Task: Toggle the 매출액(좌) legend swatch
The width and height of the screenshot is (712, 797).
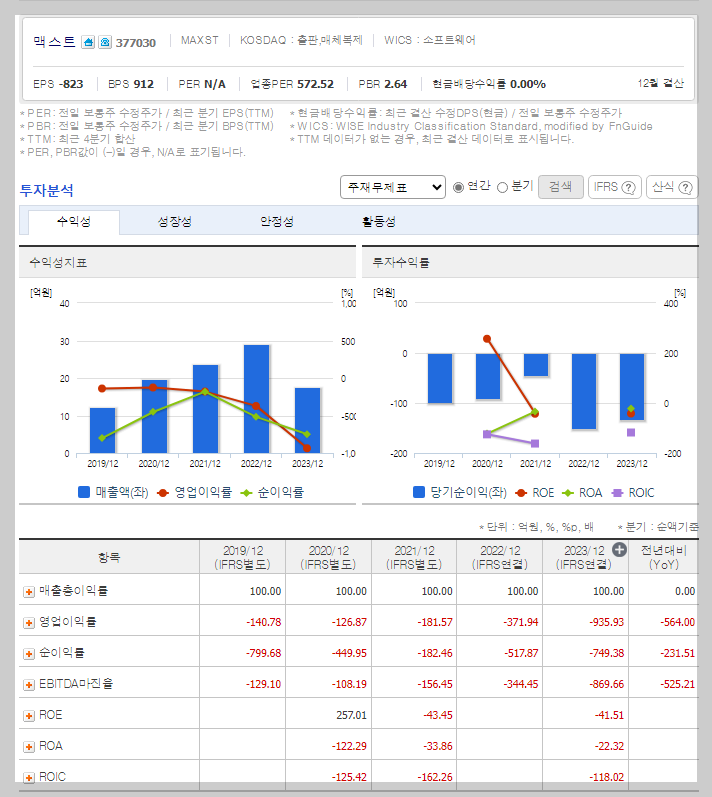Action: click(84, 492)
